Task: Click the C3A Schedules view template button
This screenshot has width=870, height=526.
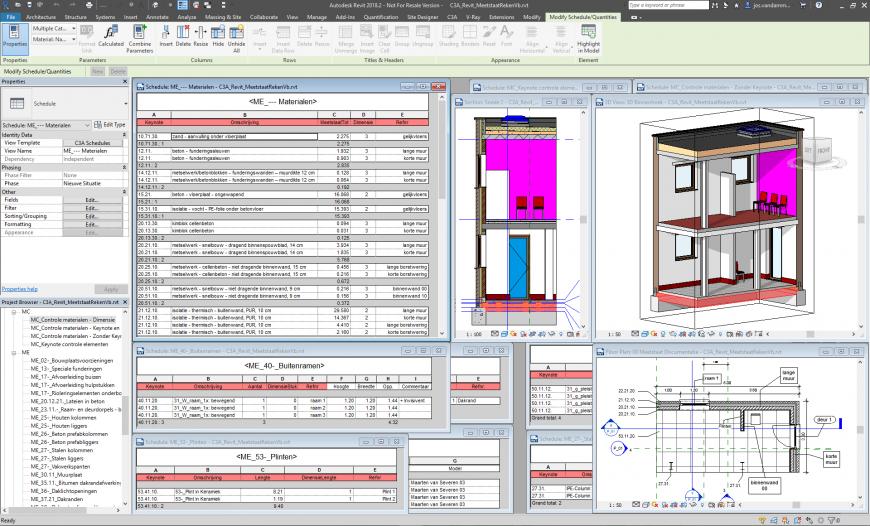Action: 92,143
